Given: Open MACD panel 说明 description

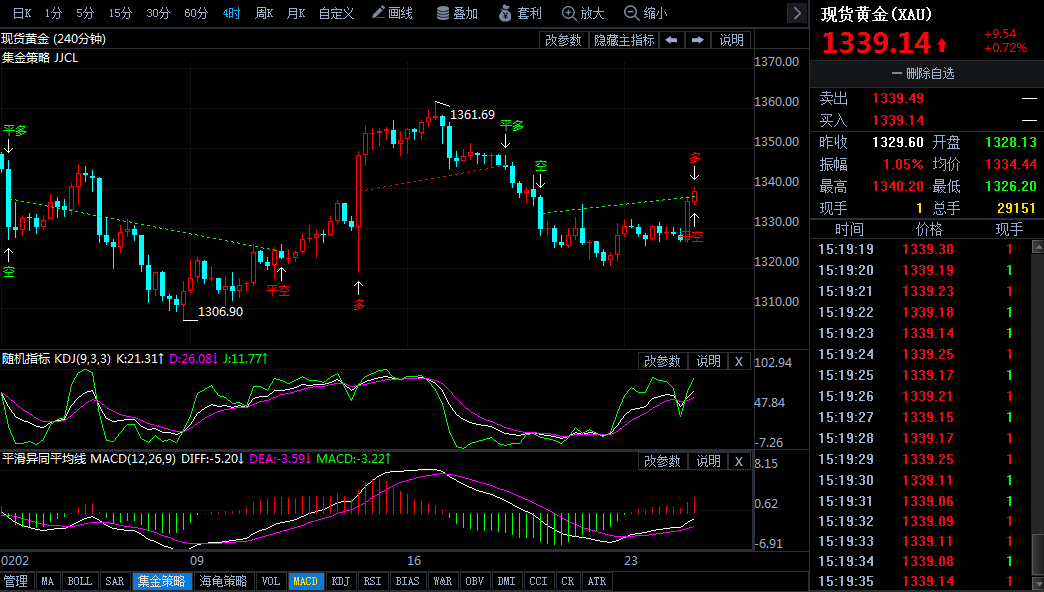Looking at the screenshot, I should 708,461.
